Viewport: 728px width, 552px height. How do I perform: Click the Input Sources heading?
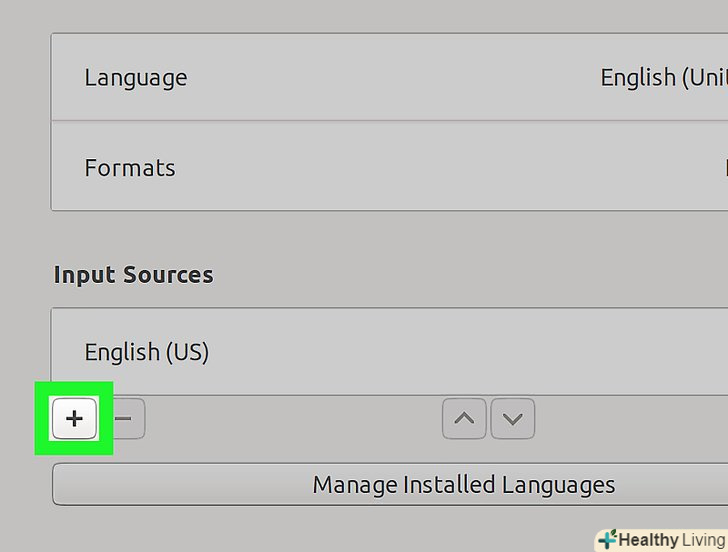(x=133, y=275)
